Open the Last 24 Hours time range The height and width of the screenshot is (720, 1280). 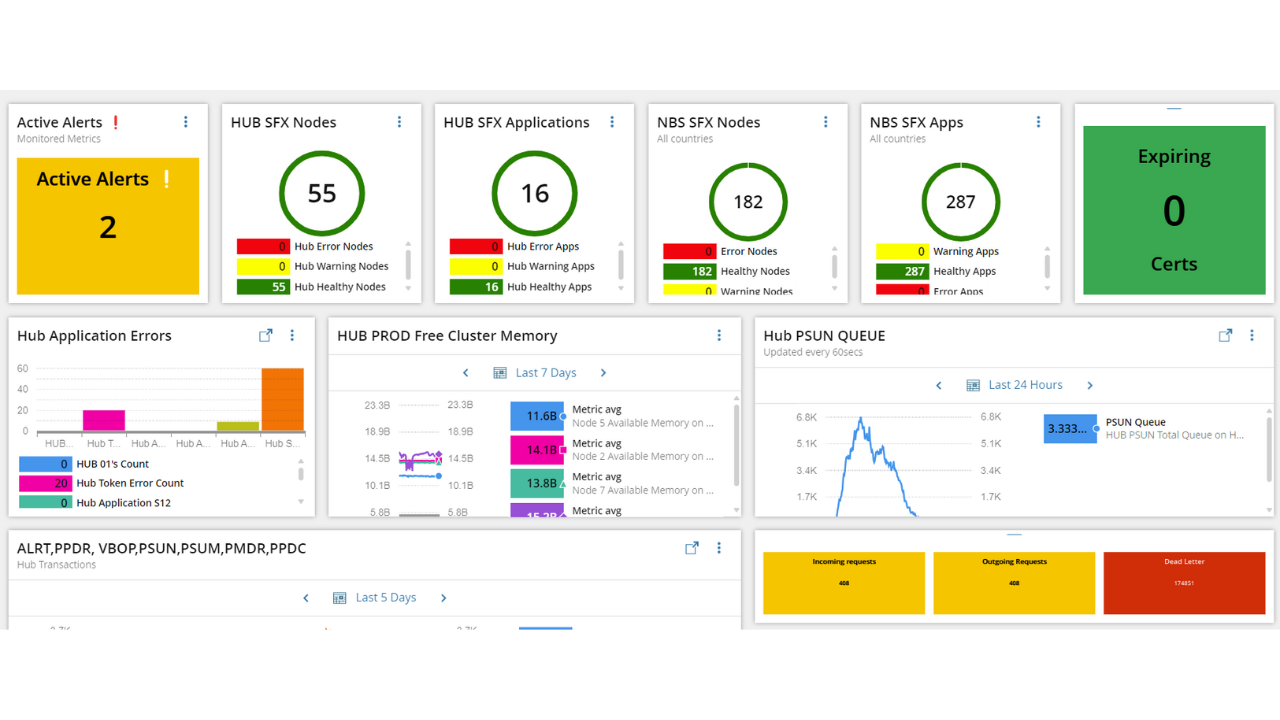[x=1025, y=385]
